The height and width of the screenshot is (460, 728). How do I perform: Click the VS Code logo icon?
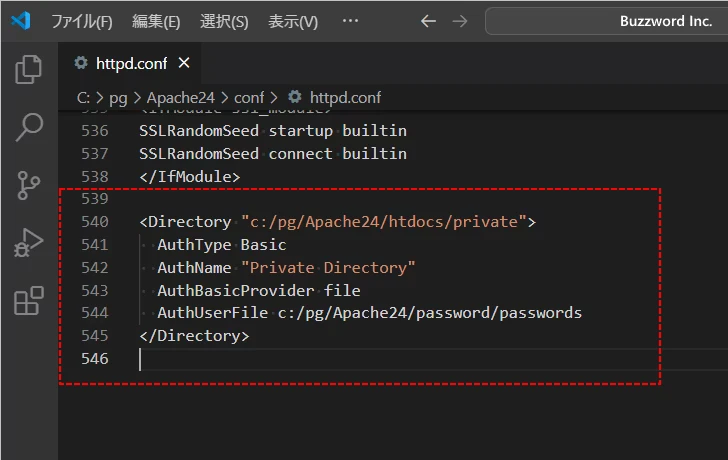click(x=22, y=21)
